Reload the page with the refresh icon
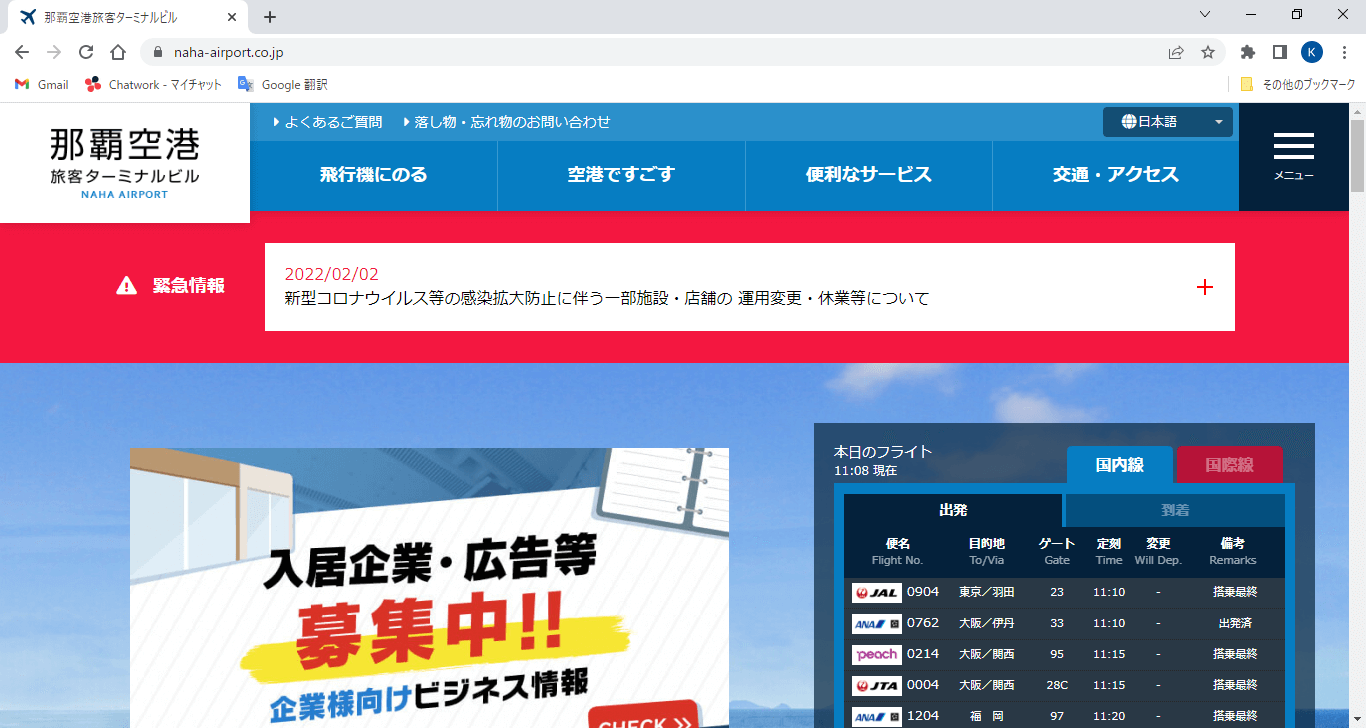Viewport: 1366px width, 728px height. coord(86,52)
